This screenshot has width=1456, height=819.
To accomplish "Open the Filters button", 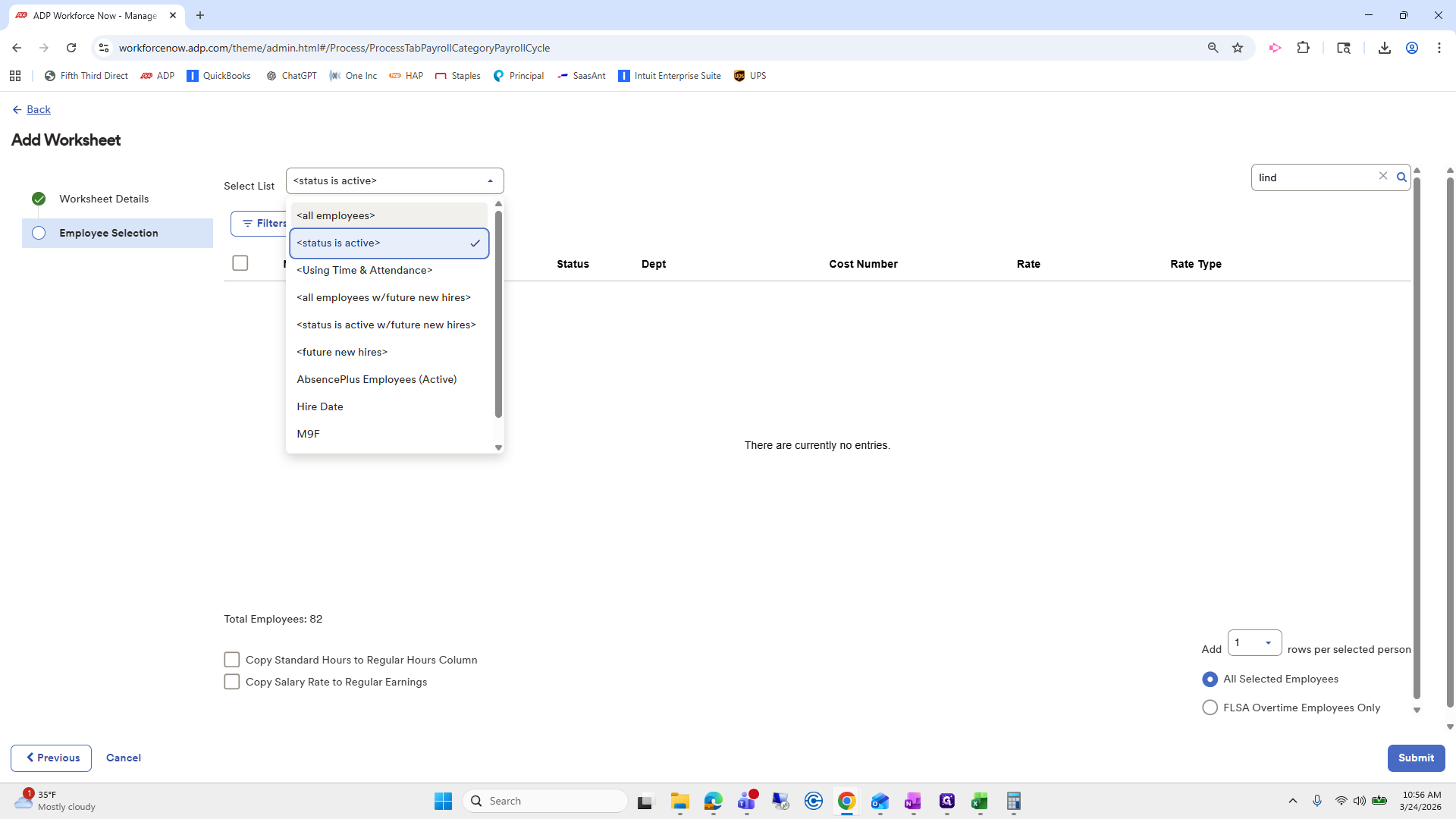I will [x=259, y=224].
